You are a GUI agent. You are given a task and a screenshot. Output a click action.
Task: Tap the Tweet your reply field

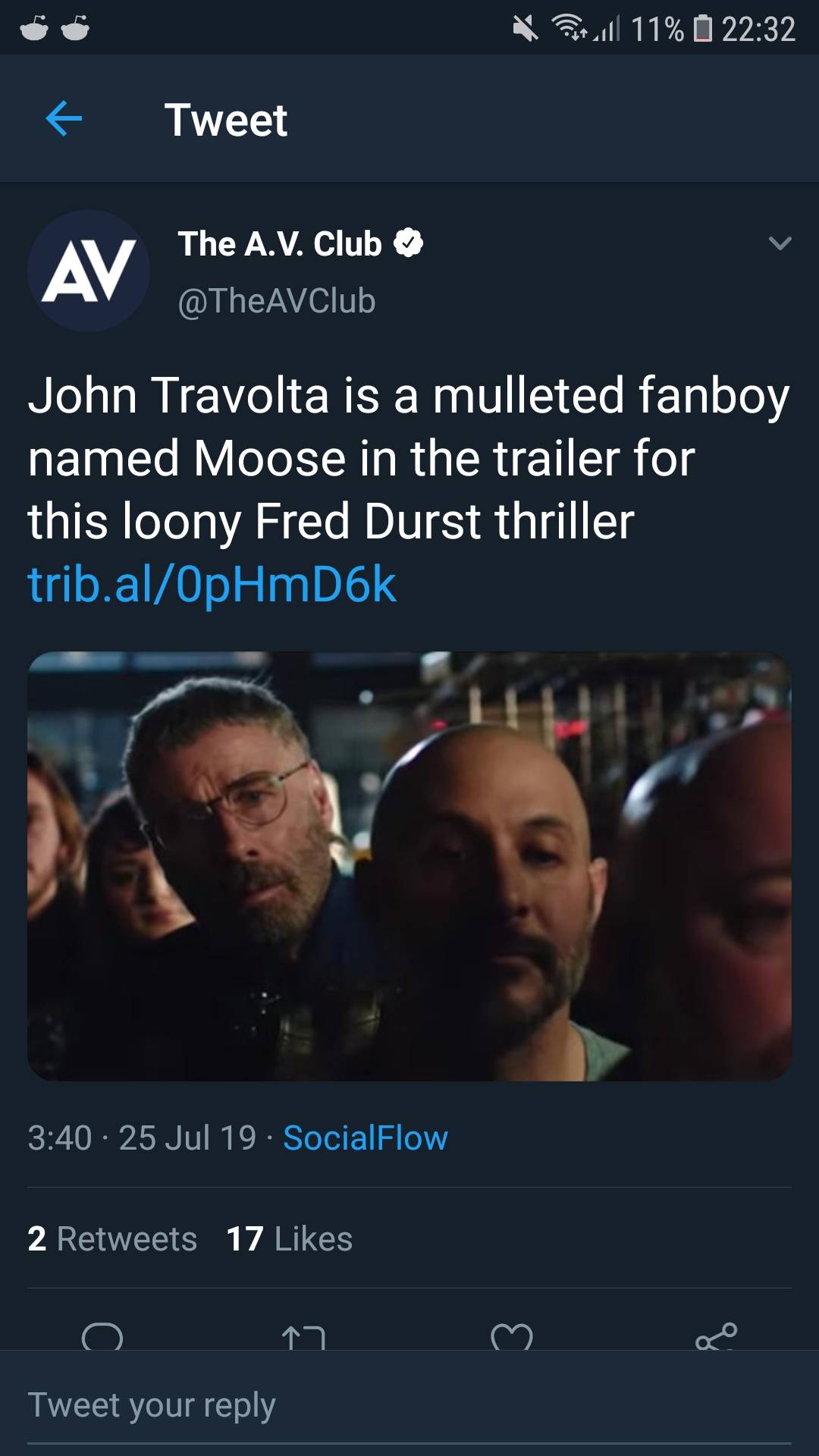pos(409,1405)
